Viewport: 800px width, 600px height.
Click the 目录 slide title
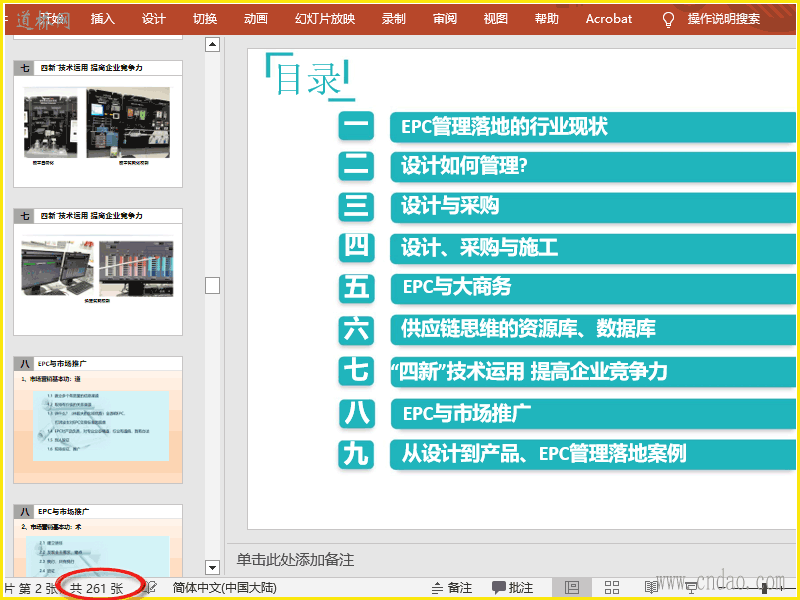point(308,79)
